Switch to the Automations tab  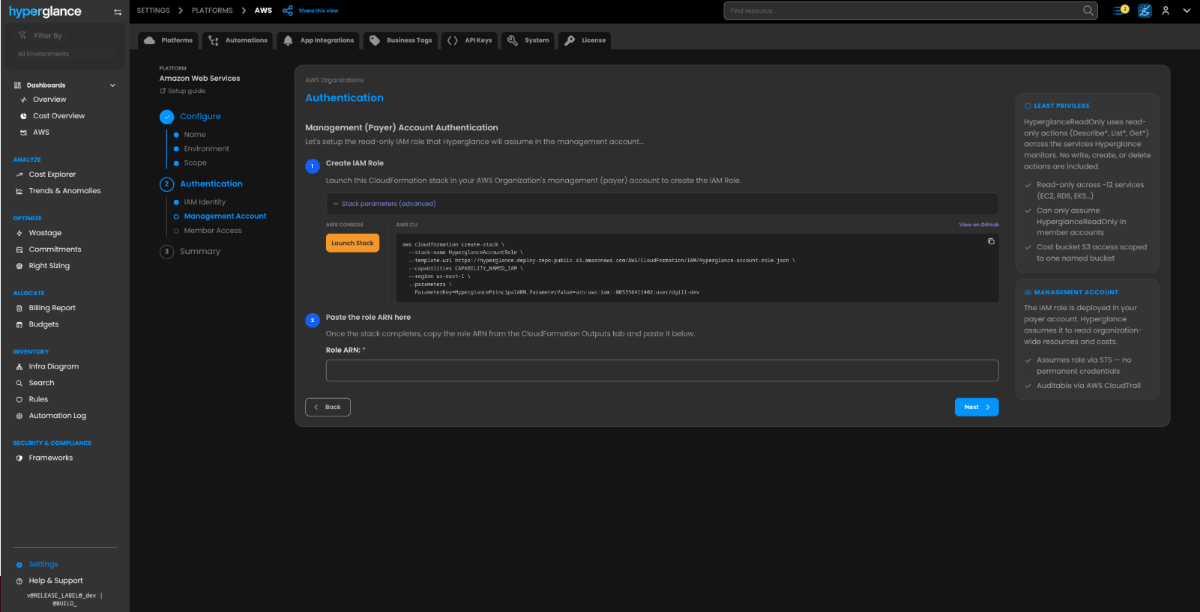(x=238, y=40)
